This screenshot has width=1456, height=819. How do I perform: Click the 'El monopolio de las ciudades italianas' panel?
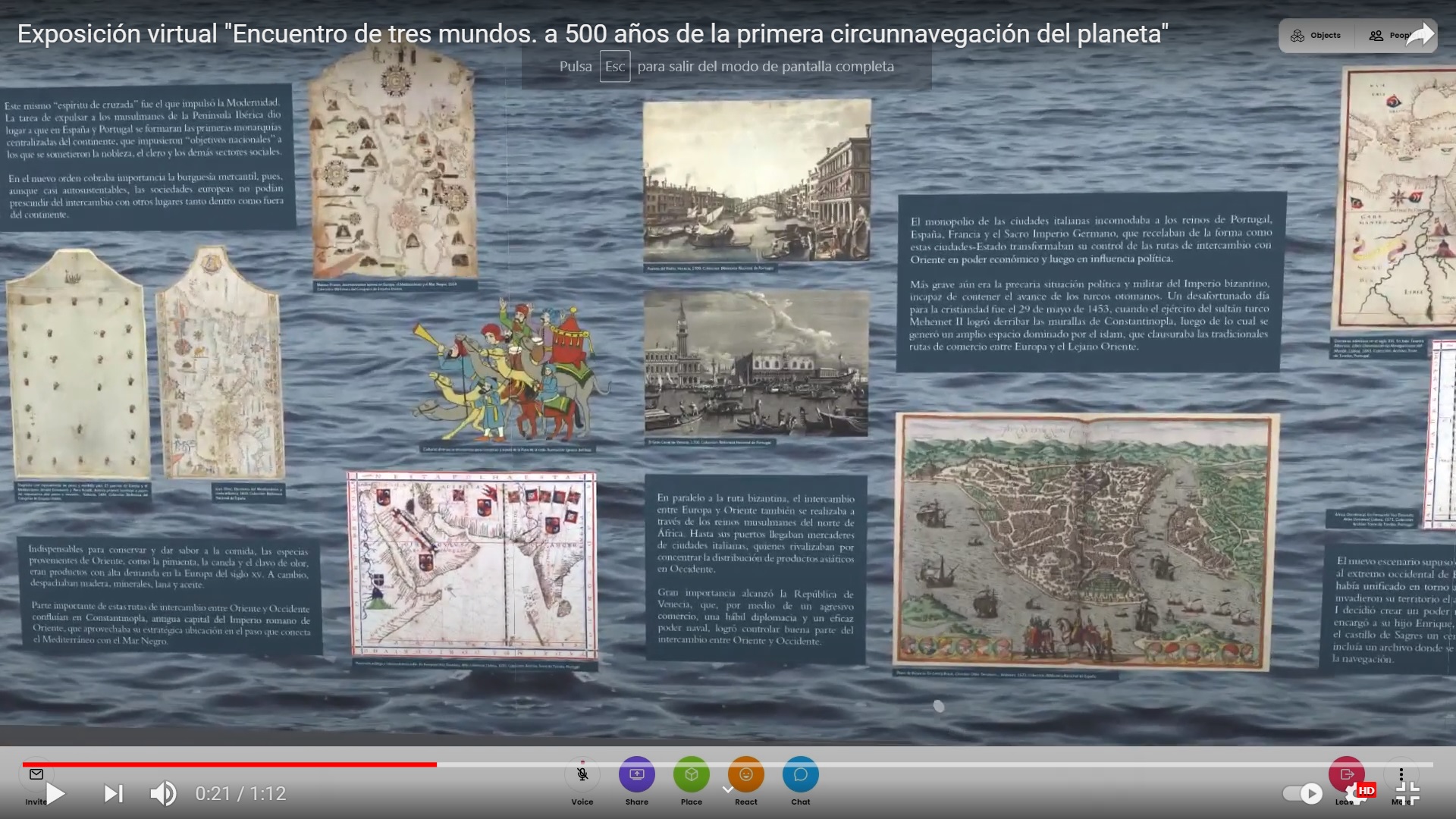[1090, 282]
